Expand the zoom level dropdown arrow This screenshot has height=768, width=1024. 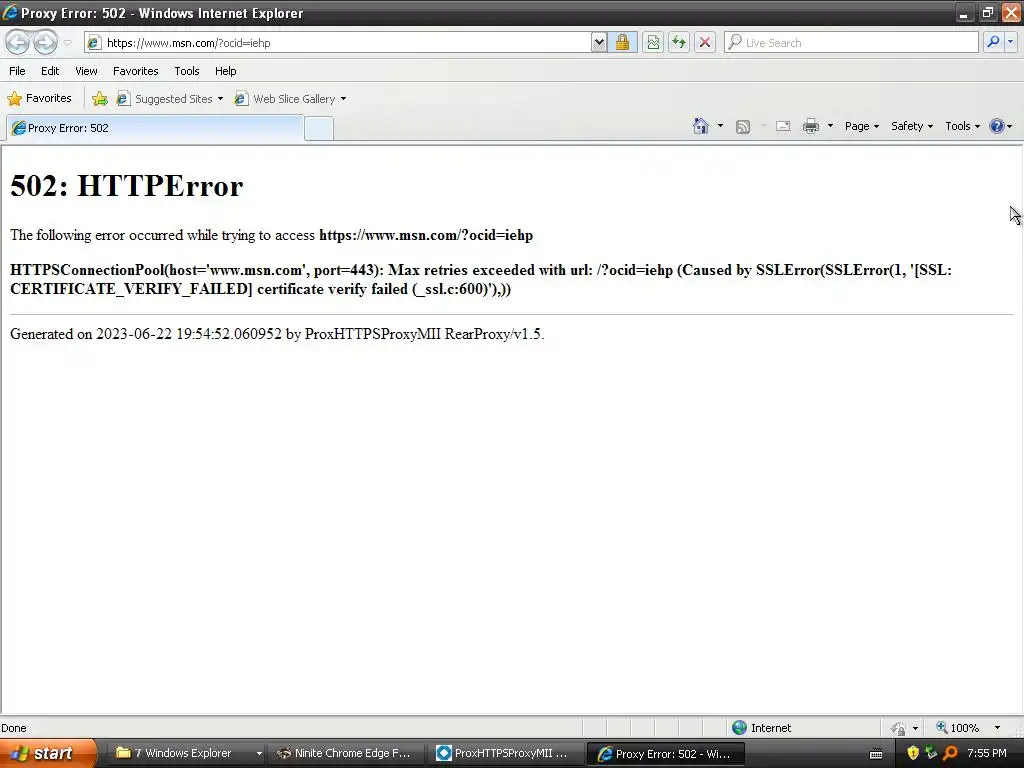pyautogui.click(x=997, y=728)
